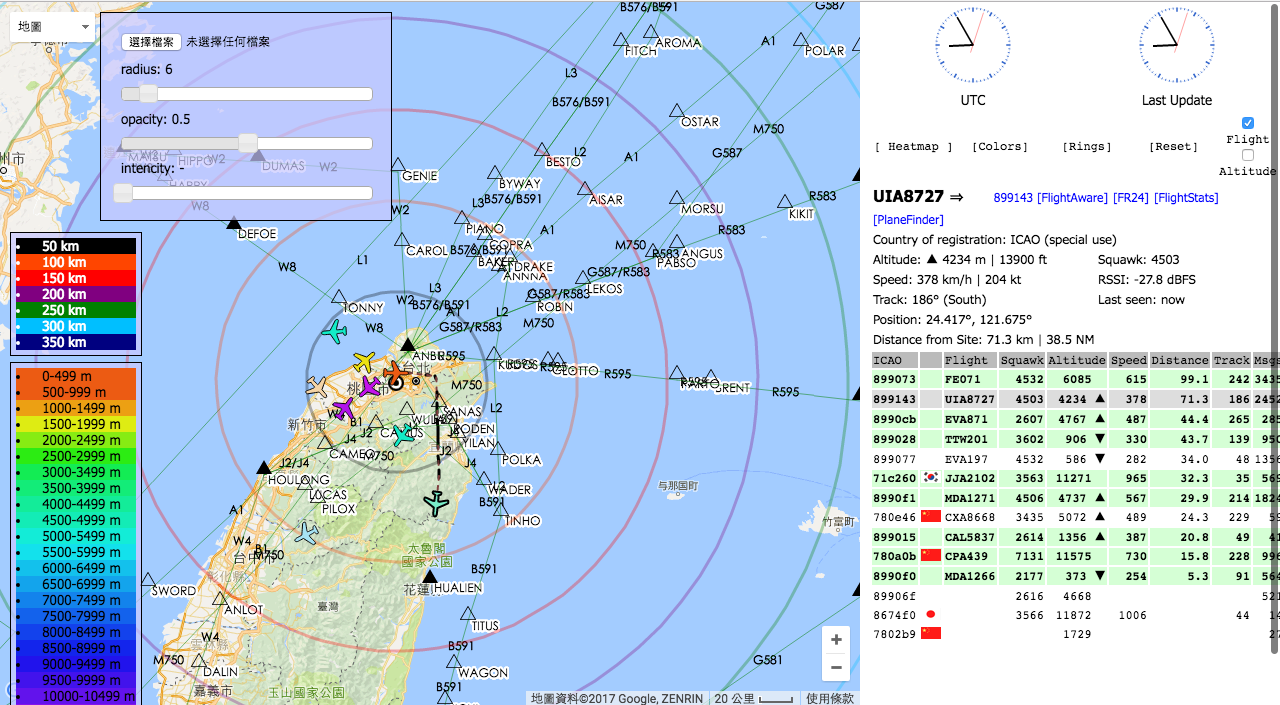Select the yellow aircraft icon on the map

pyautogui.click(x=364, y=362)
